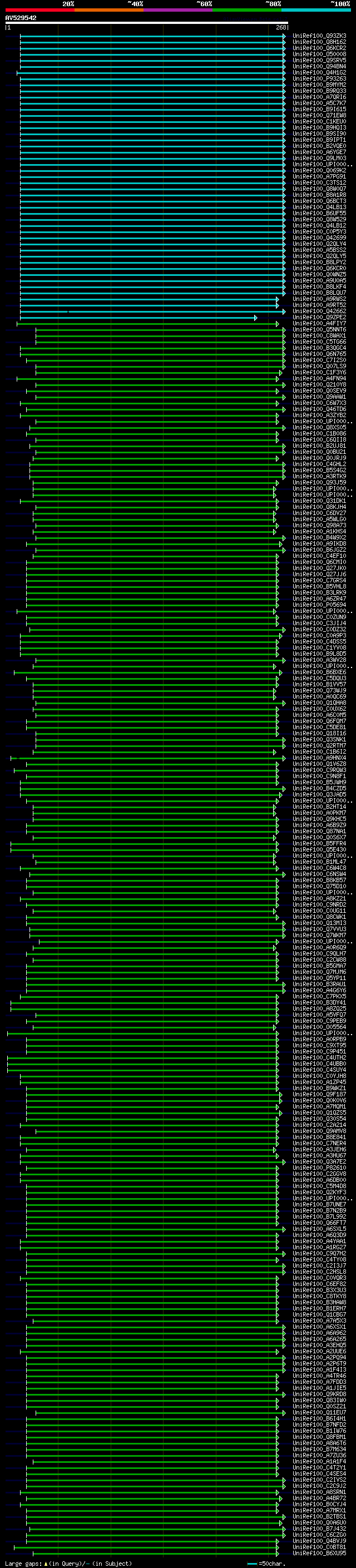Select hit label UniRef100_A8A6T6
The image size is (356, 1568).
[319, 1443]
